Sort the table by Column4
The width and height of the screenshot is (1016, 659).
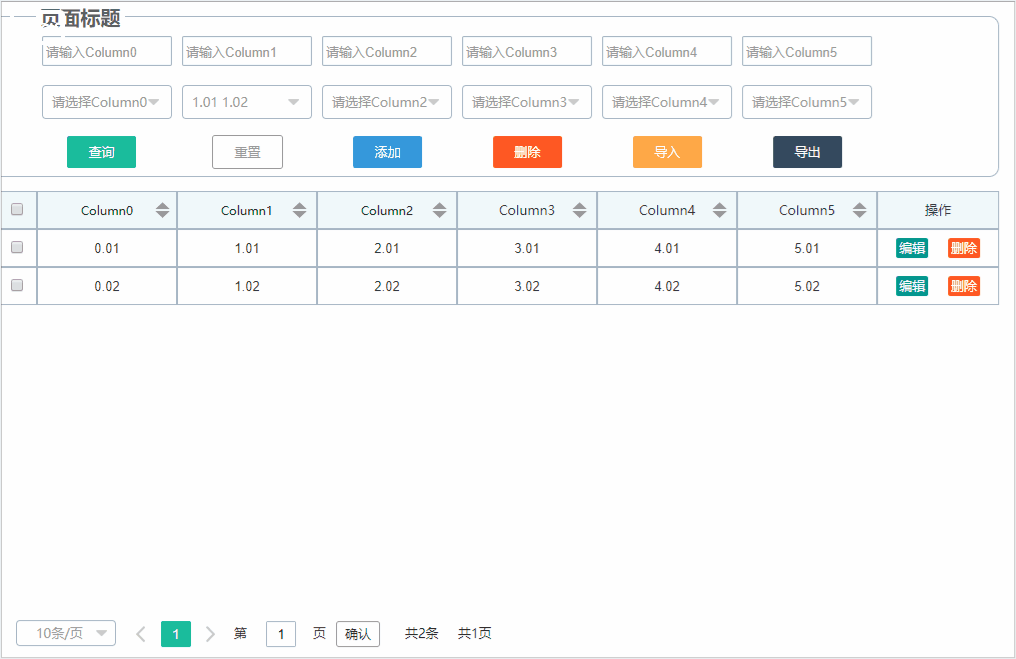click(x=719, y=210)
